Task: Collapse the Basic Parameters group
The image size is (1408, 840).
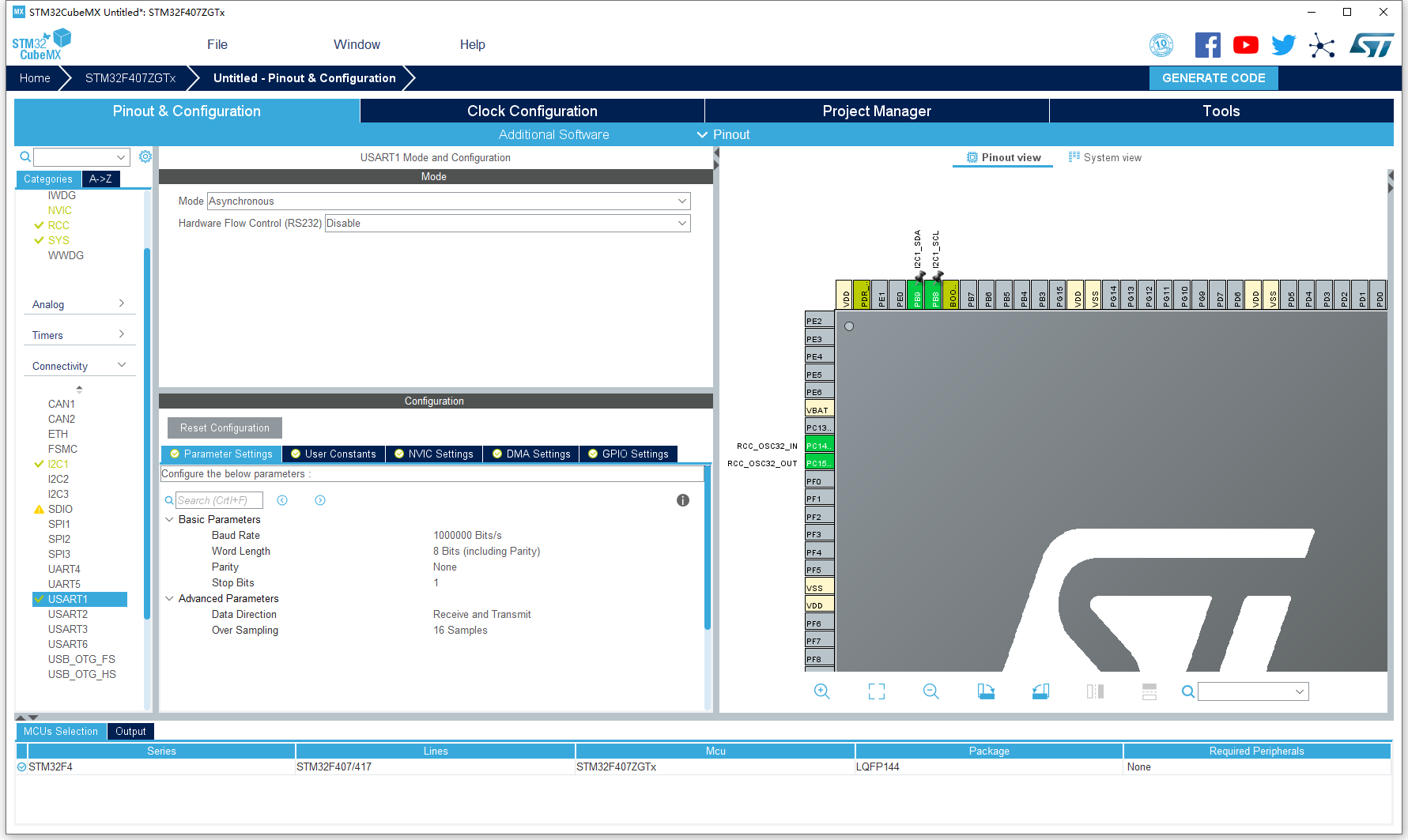Action: click(x=169, y=519)
